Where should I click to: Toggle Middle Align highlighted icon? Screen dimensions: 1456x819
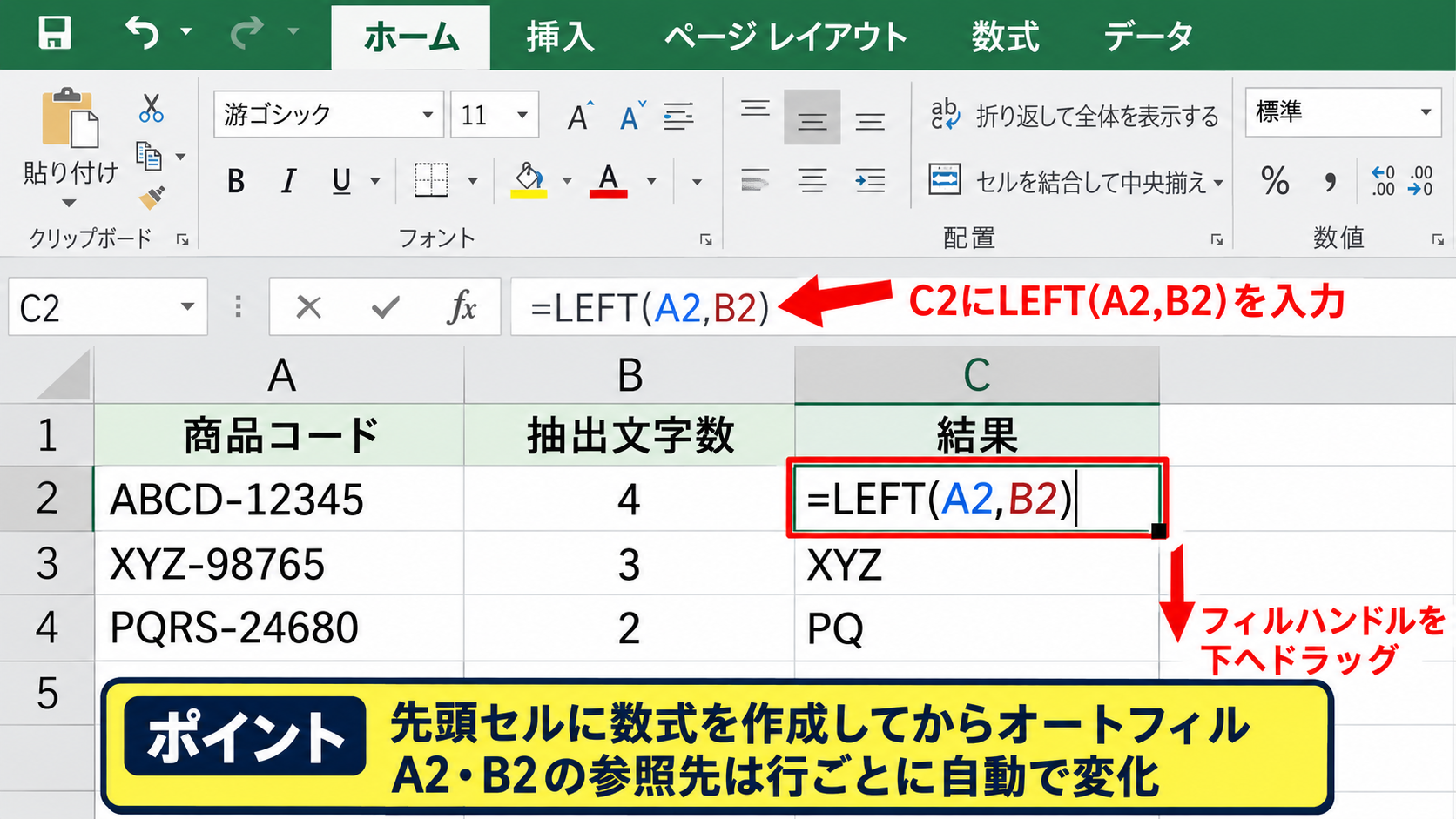coord(812,117)
